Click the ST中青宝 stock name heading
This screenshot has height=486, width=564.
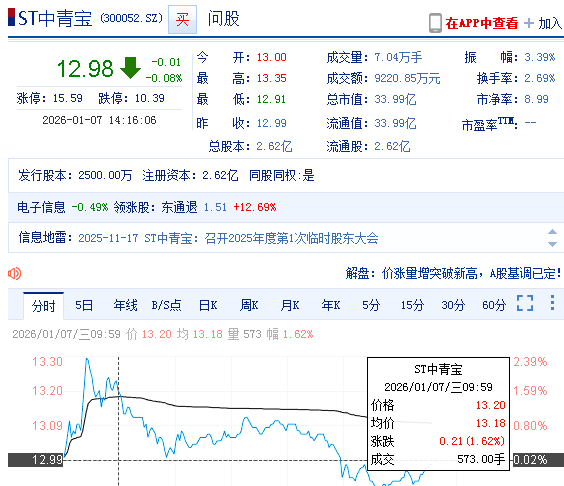[55, 18]
